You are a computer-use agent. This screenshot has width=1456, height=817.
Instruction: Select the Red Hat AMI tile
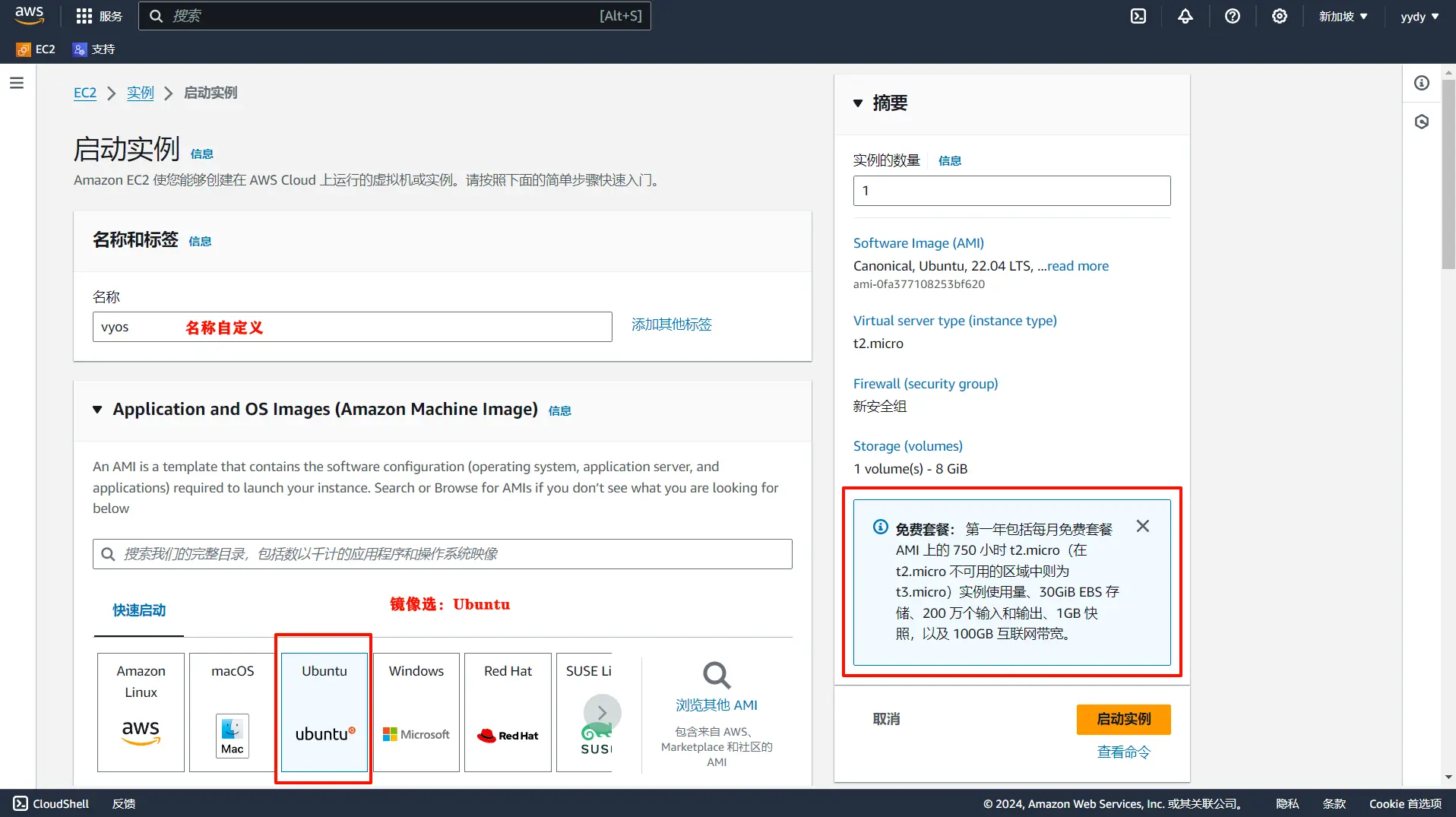coord(508,712)
